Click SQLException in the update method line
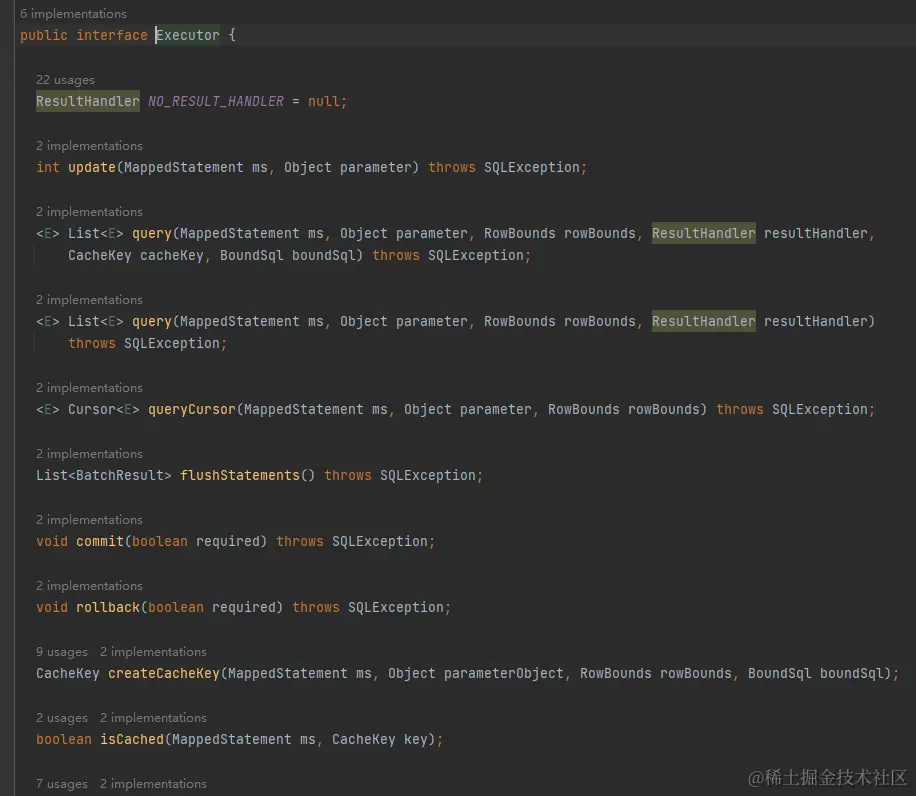This screenshot has height=796, width=916. [x=532, y=167]
